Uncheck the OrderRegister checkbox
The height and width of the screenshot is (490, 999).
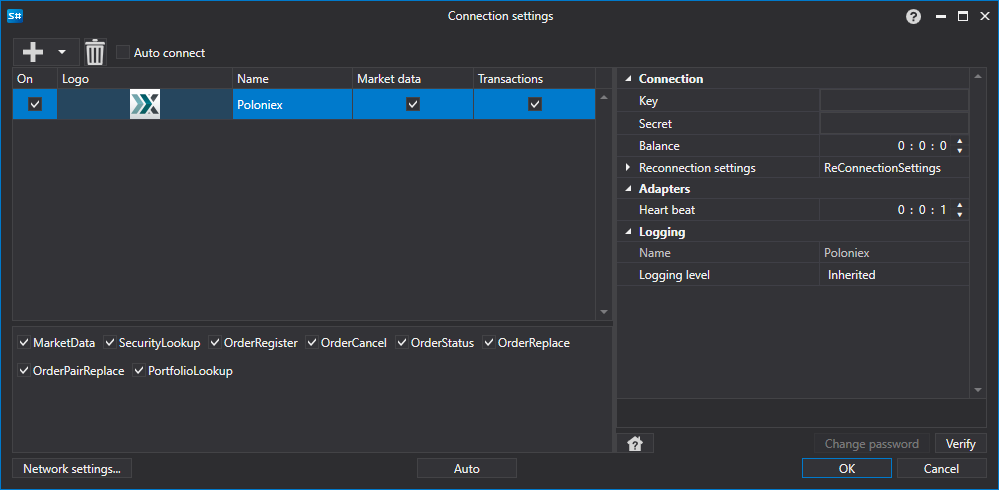(x=215, y=343)
